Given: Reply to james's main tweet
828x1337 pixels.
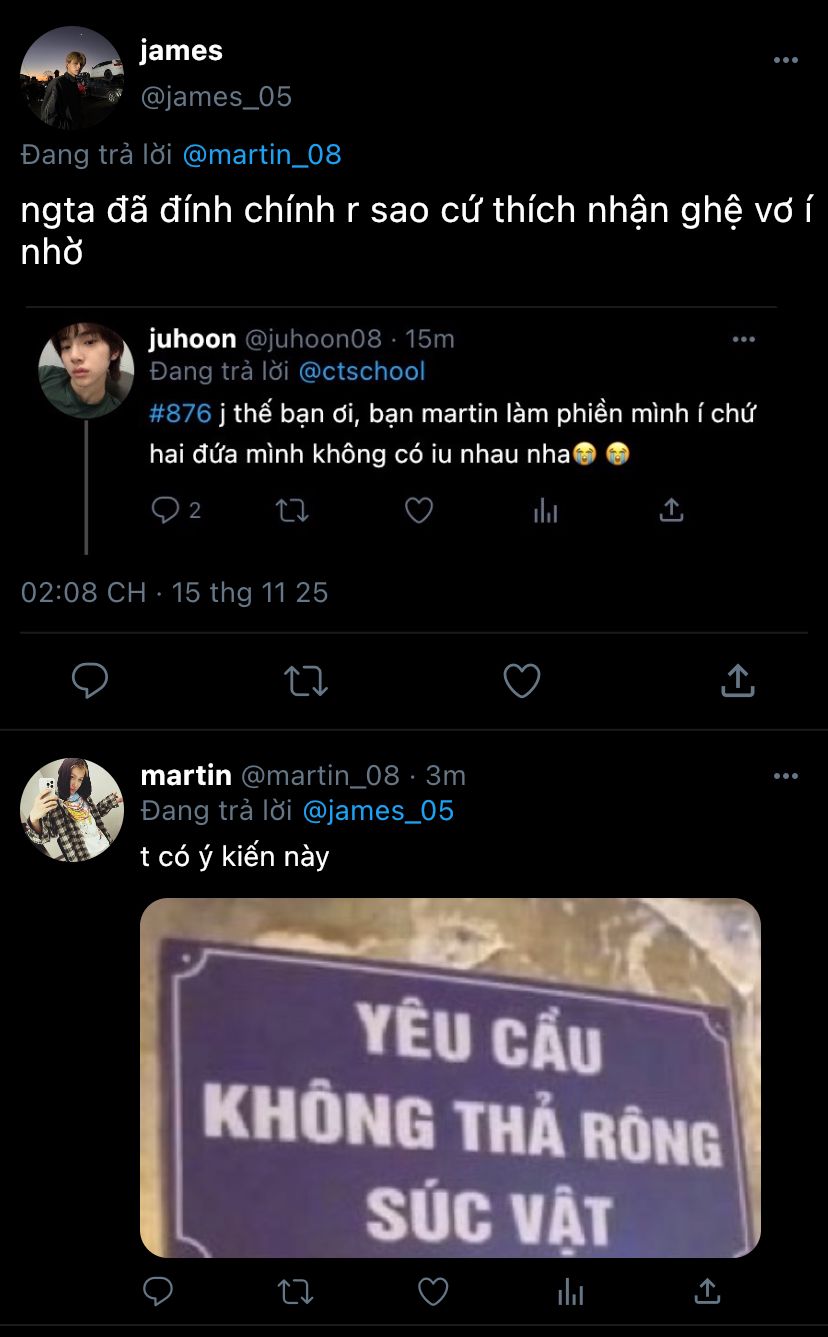Looking at the screenshot, I should (x=90, y=681).
